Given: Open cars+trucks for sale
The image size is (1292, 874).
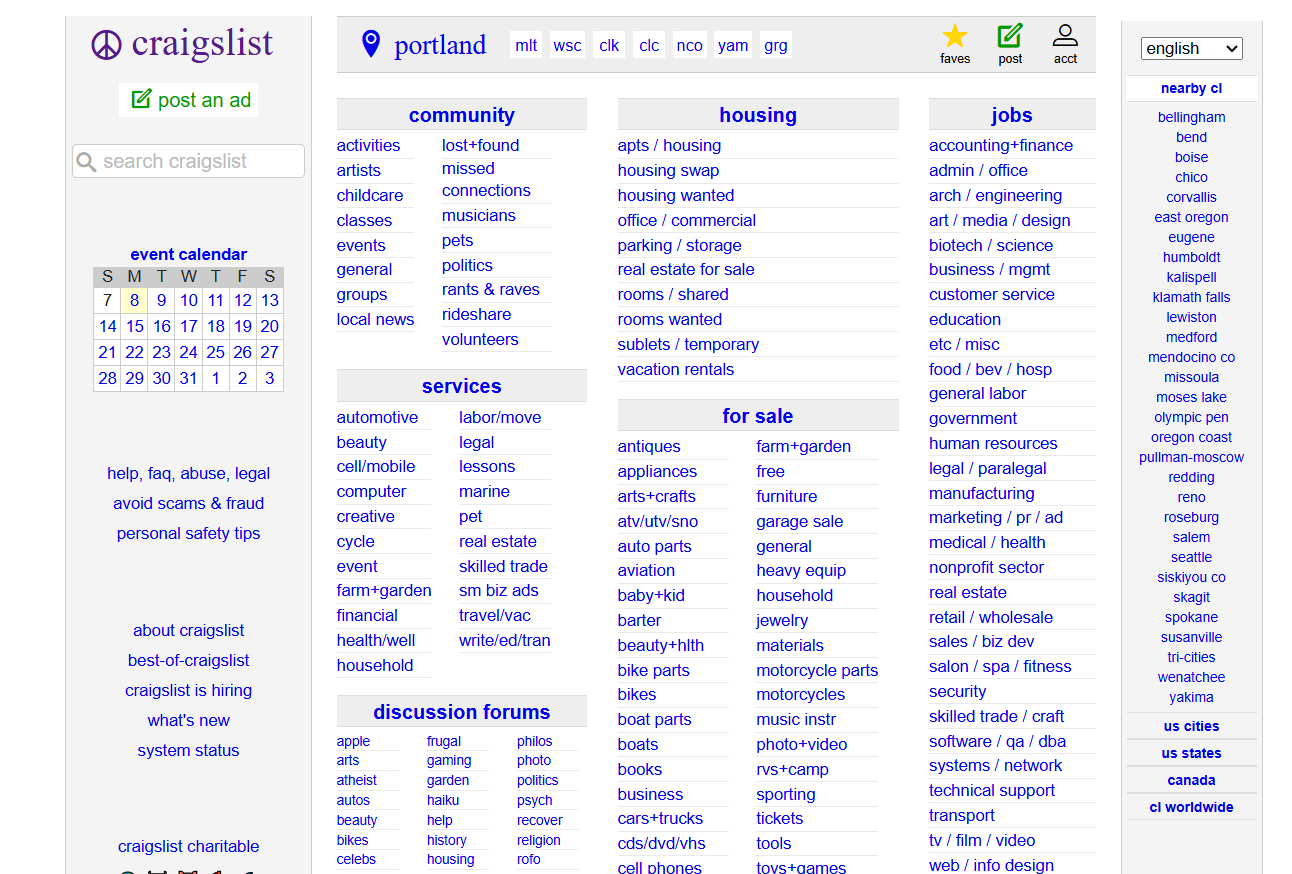Looking at the screenshot, I should (x=660, y=819).
